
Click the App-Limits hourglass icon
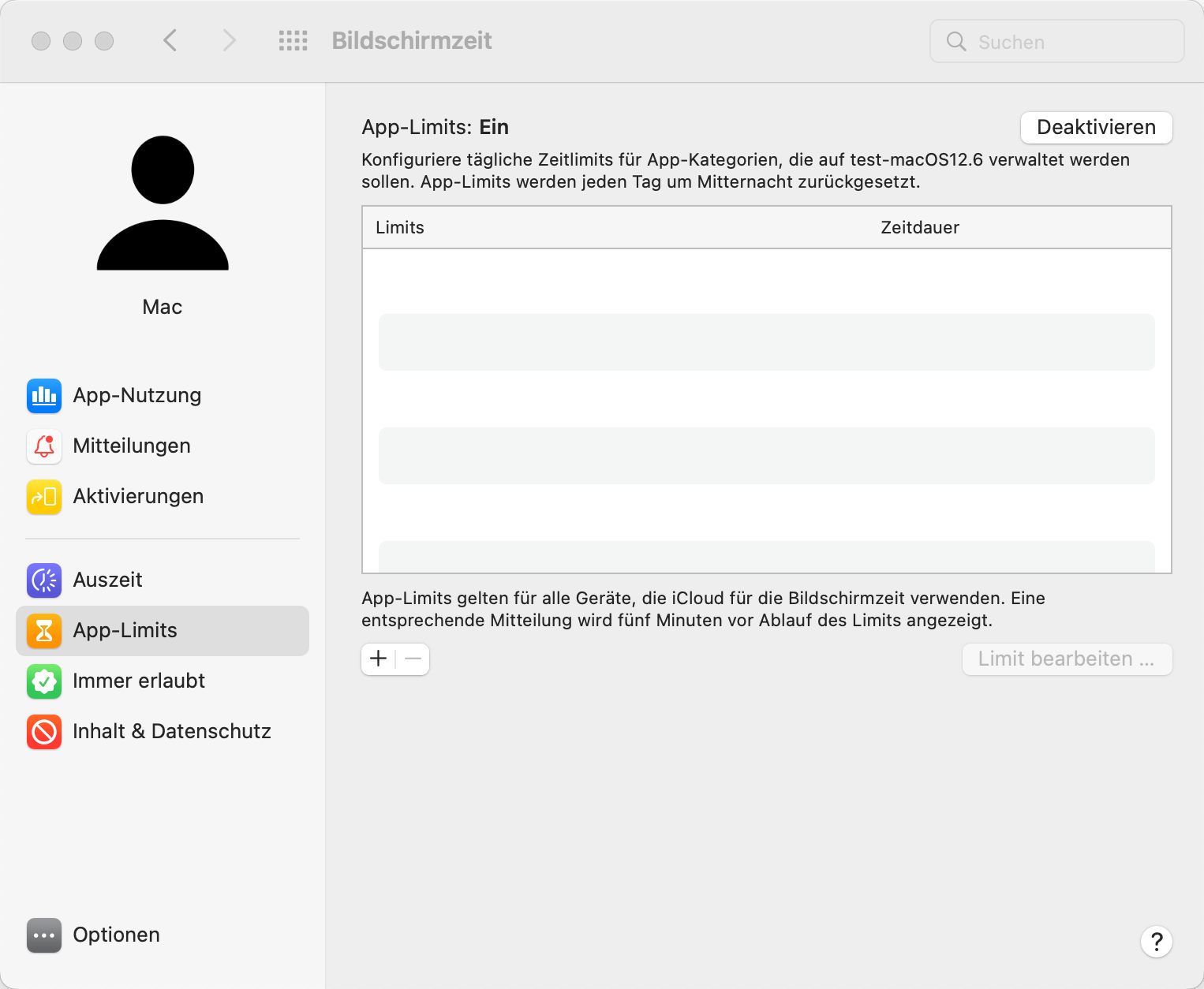pos(44,631)
